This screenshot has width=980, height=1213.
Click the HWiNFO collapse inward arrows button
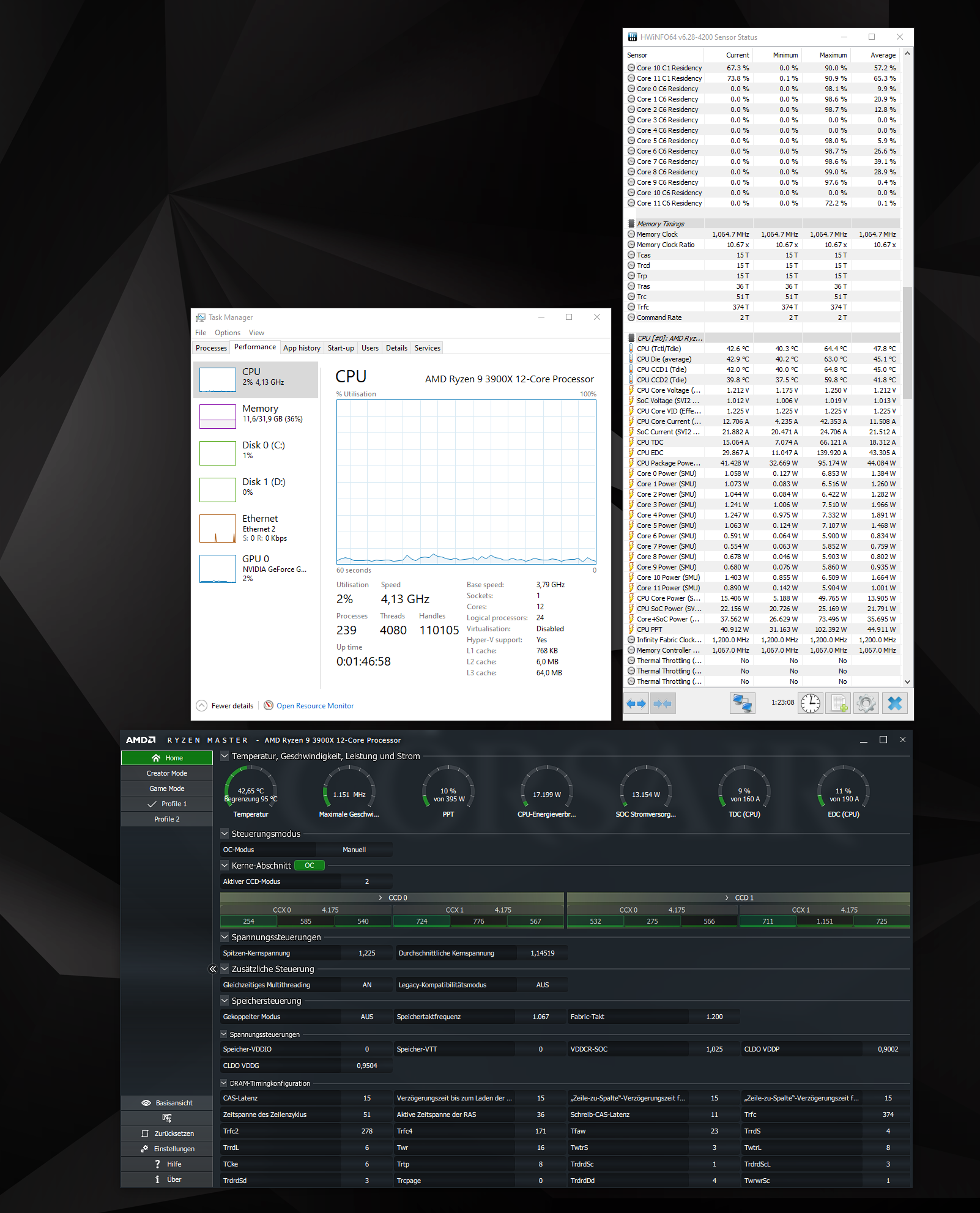coord(663,703)
